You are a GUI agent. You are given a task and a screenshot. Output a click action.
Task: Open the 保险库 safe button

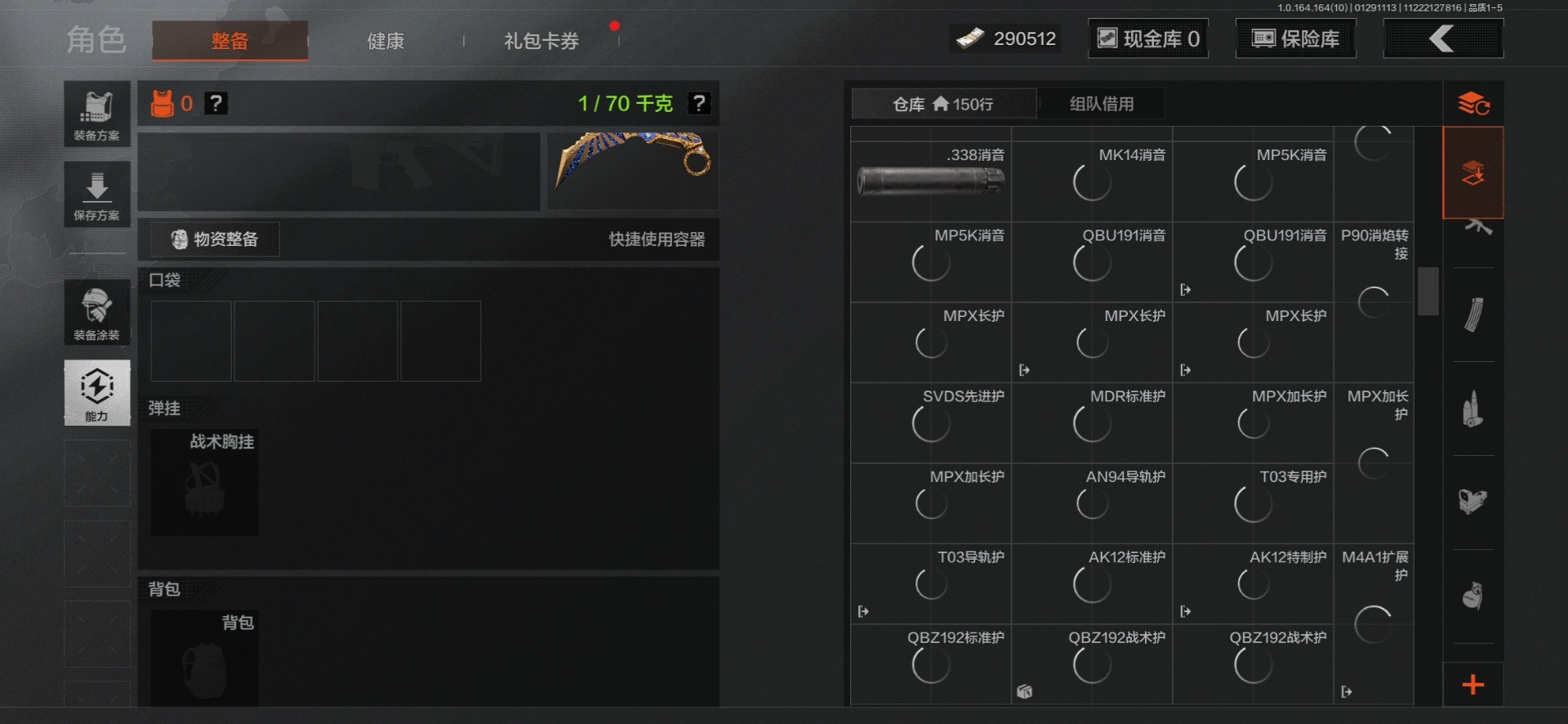1296,38
